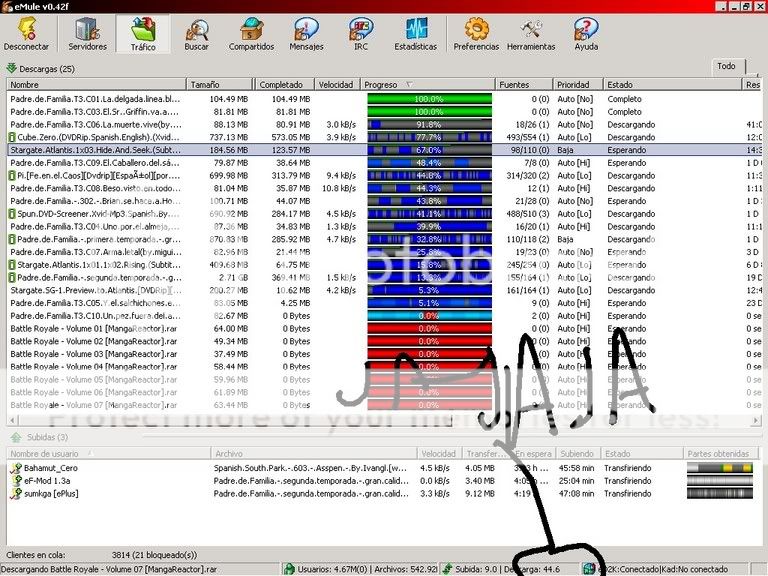
Task: Click the 77.7% progress bar of Cube.Zero
Action: point(429,137)
